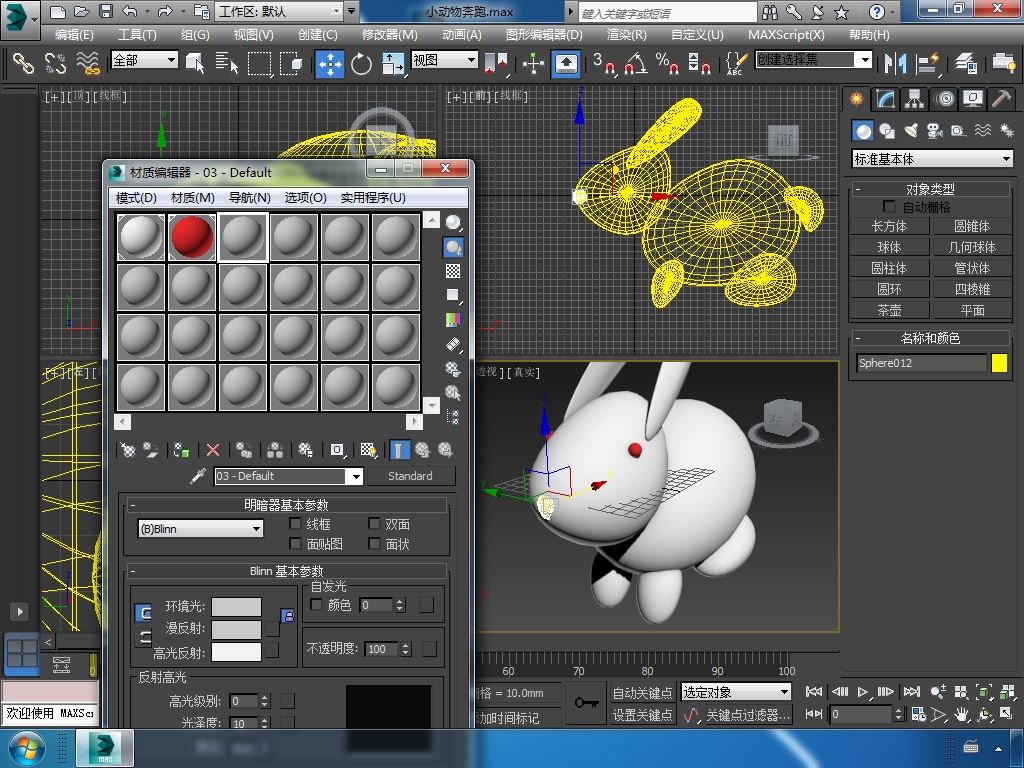This screenshot has height=768, width=1024.
Task: Switch to the Hierarchy panel tab
Action: coord(914,99)
